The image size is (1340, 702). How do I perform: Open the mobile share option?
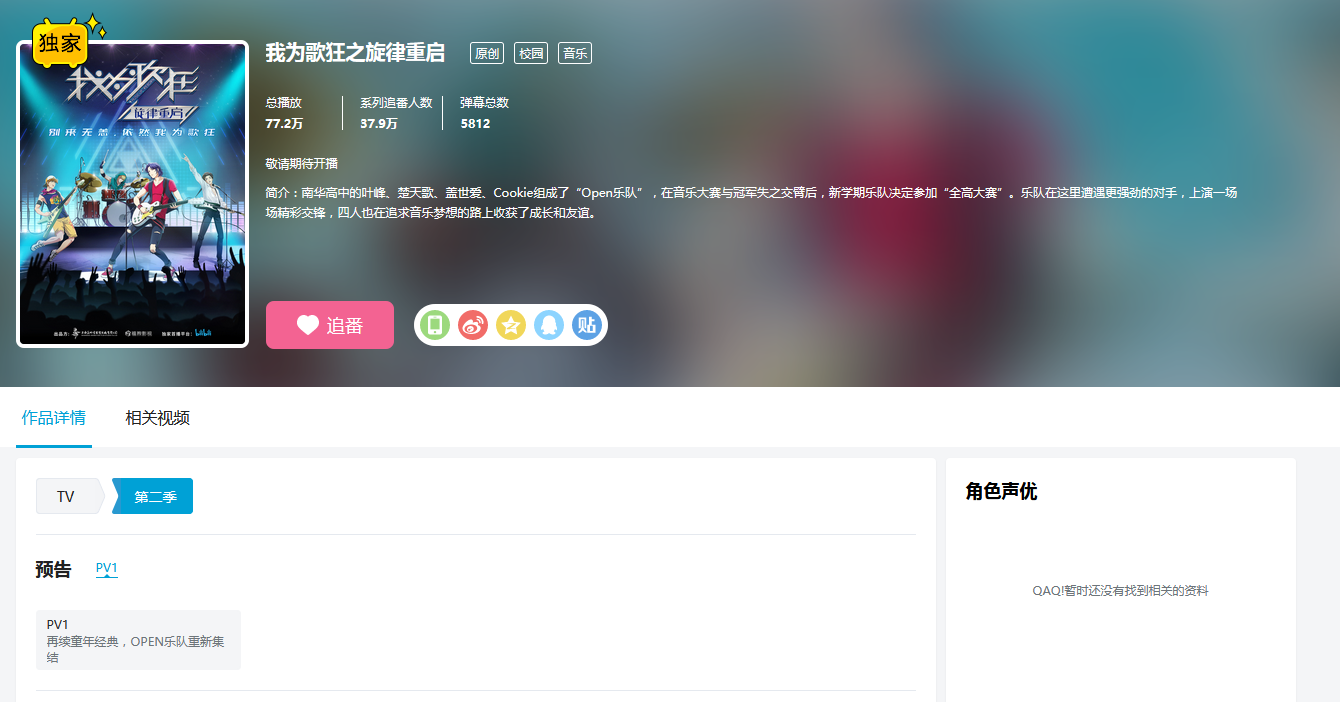pos(435,324)
